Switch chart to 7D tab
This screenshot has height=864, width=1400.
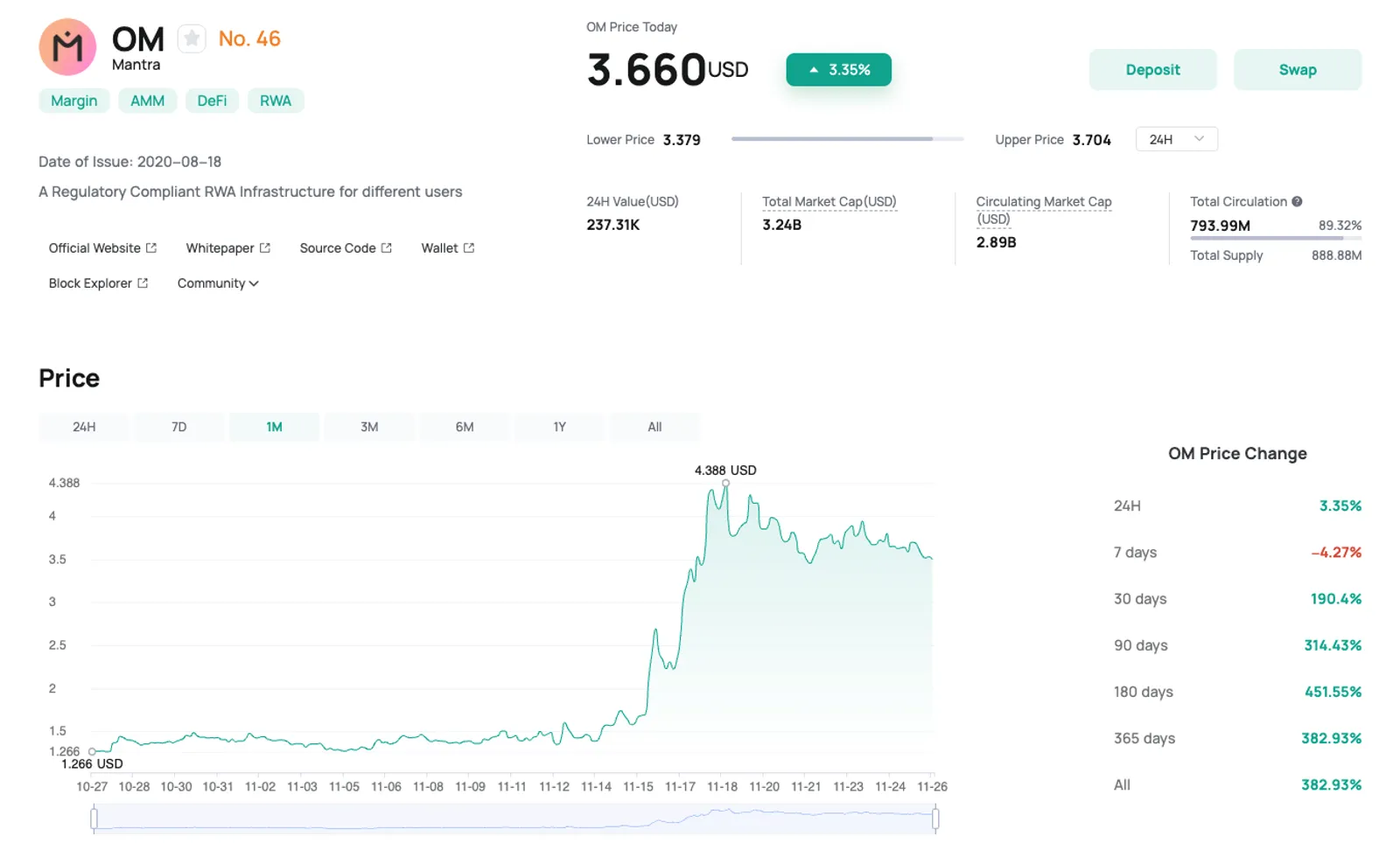178,427
